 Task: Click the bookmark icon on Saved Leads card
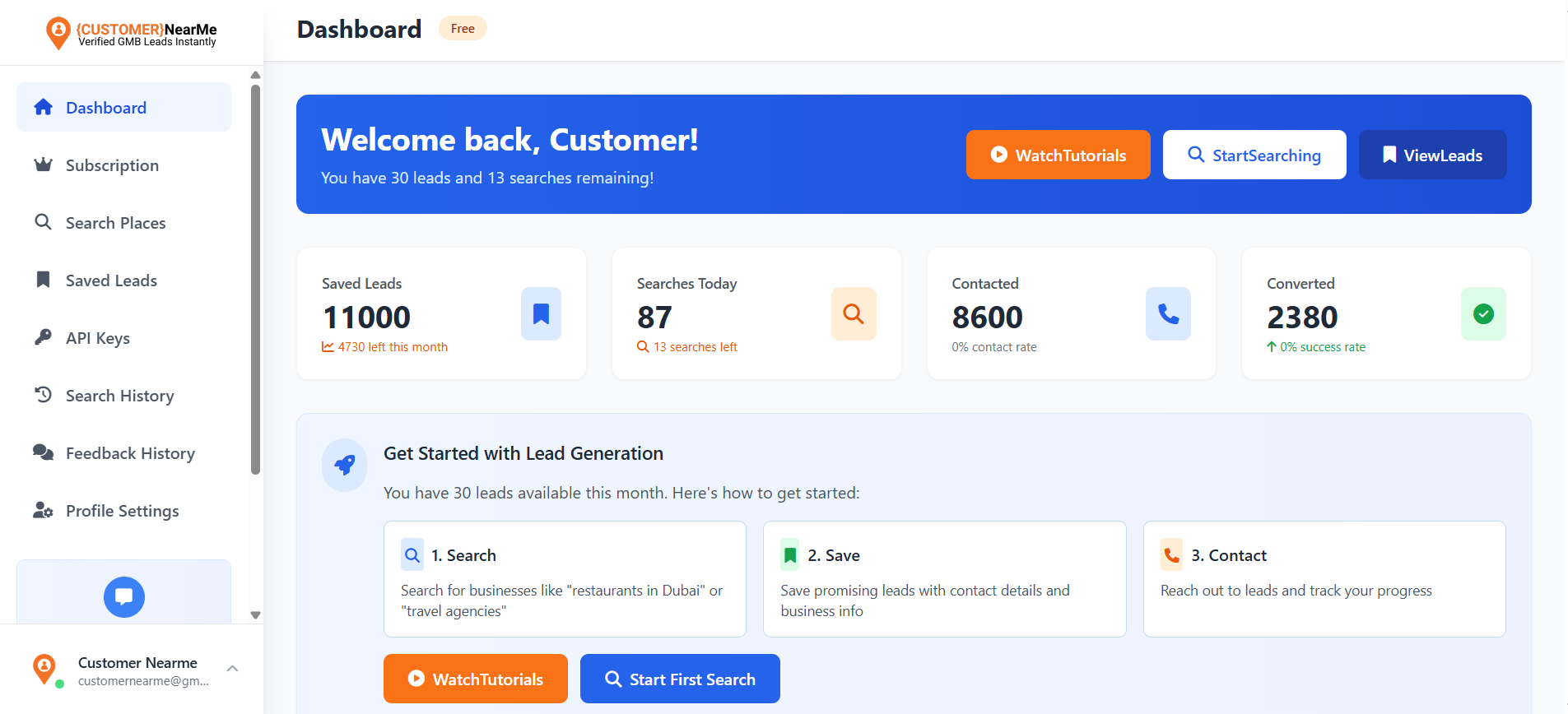pyautogui.click(x=541, y=313)
